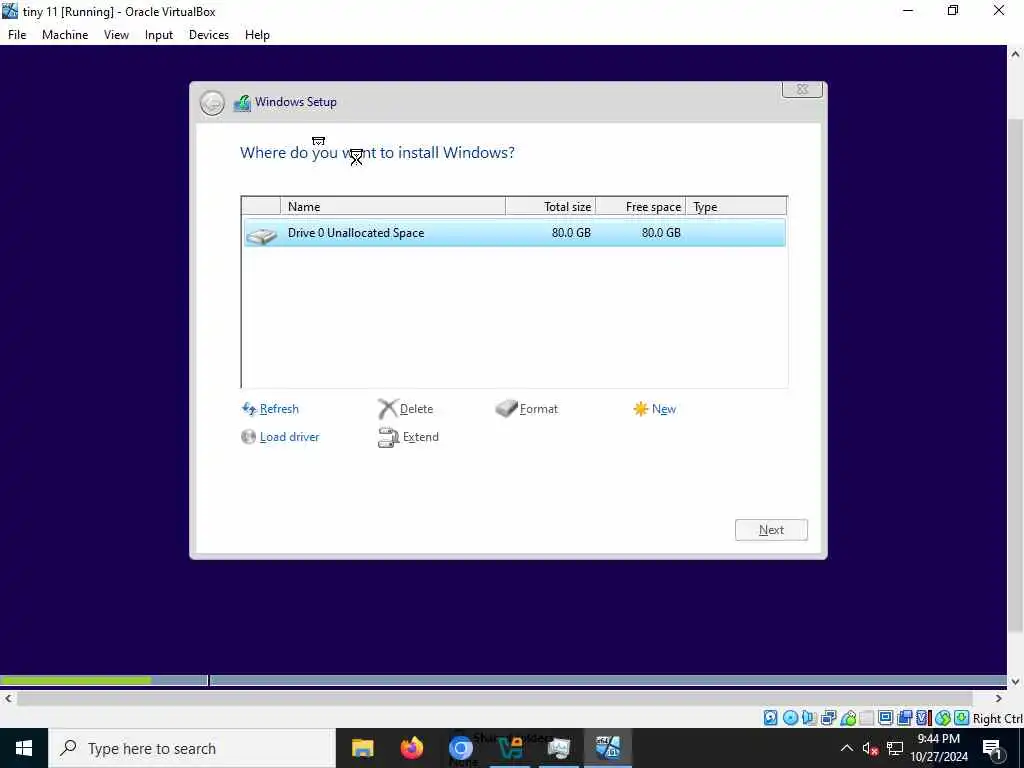Click the Next button
Viewport: 1024px width, 768px height.
point(771,530)
